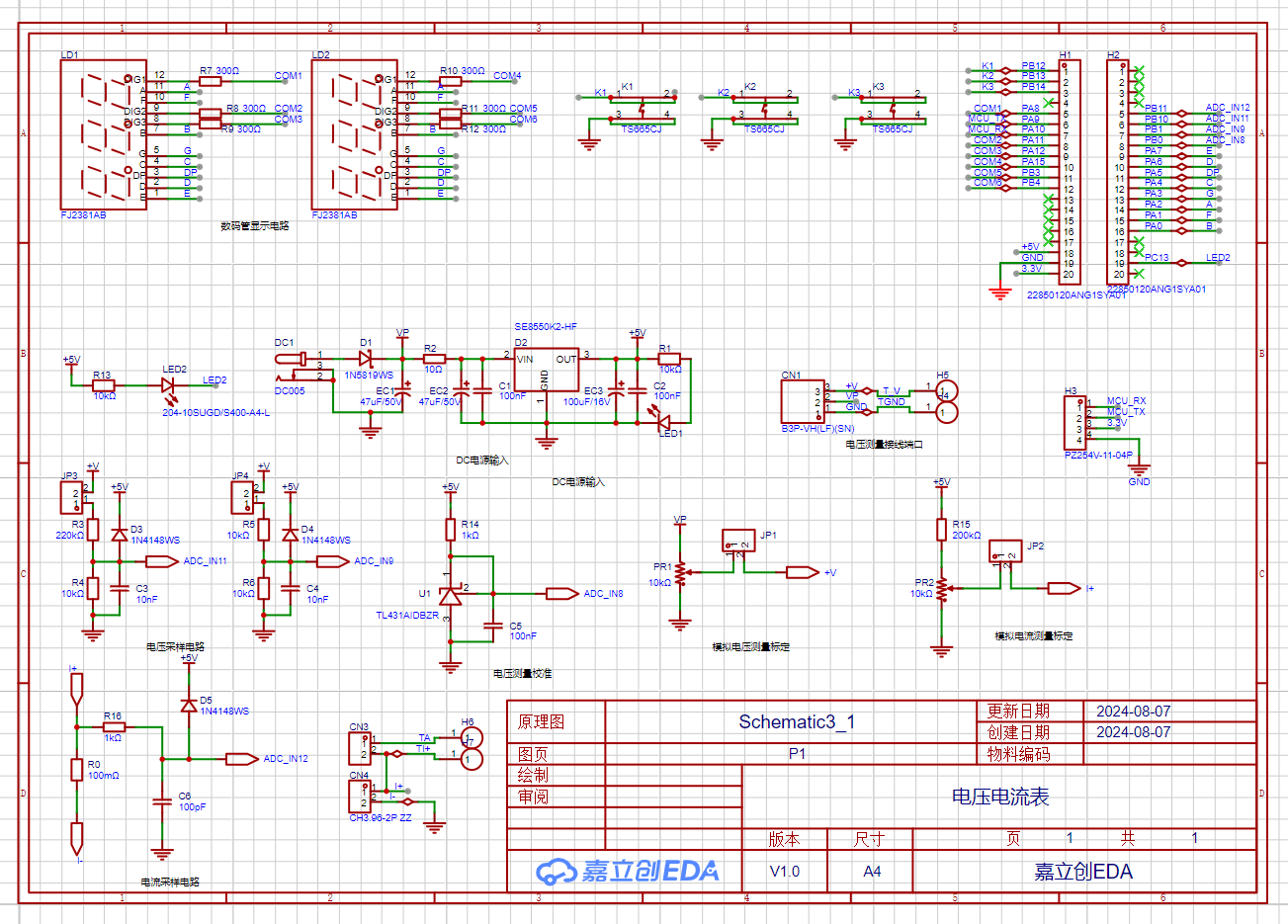Select the LD2 seven-segment display symbol

355,133
